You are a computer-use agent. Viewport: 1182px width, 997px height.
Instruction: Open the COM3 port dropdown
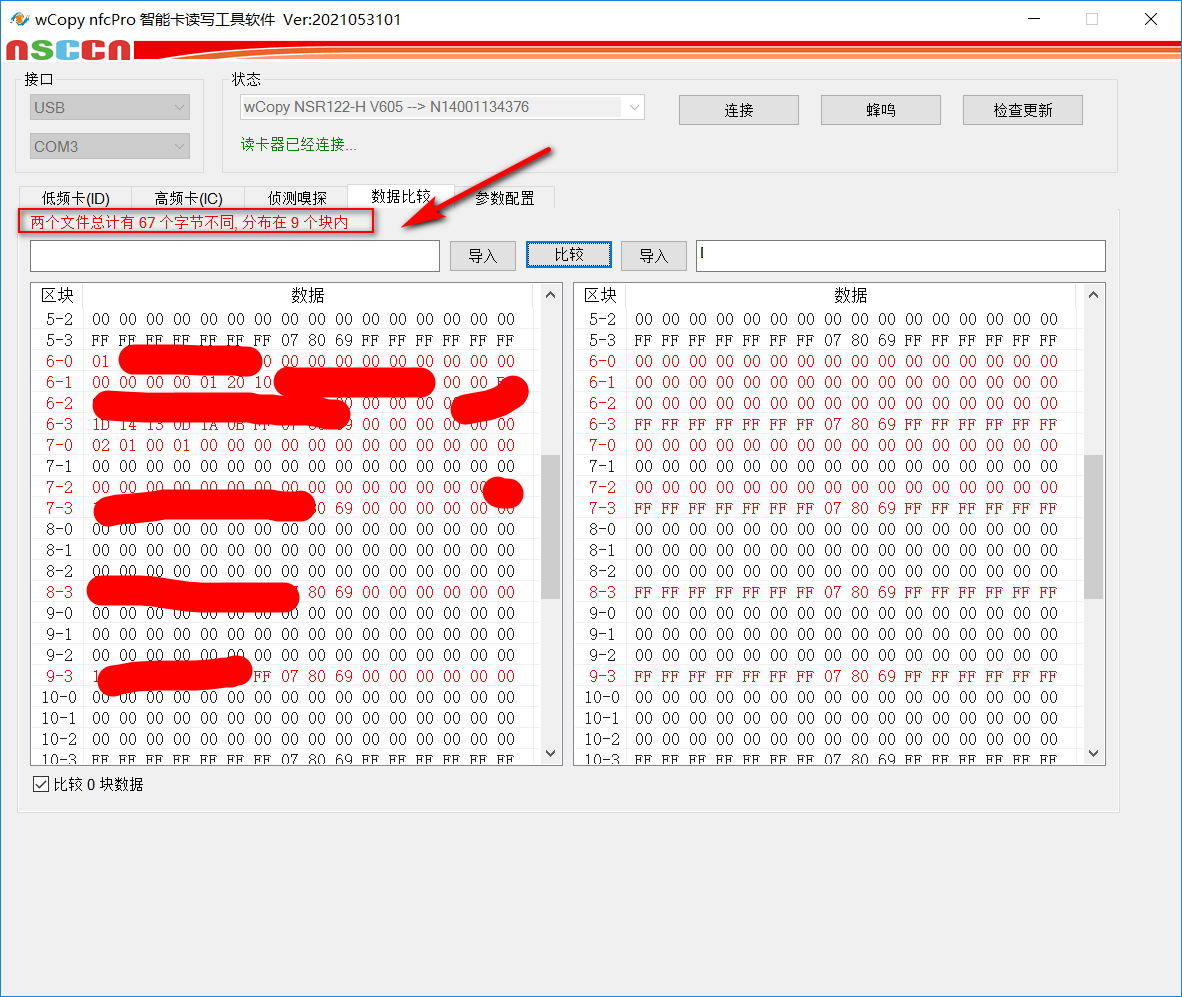110,146
